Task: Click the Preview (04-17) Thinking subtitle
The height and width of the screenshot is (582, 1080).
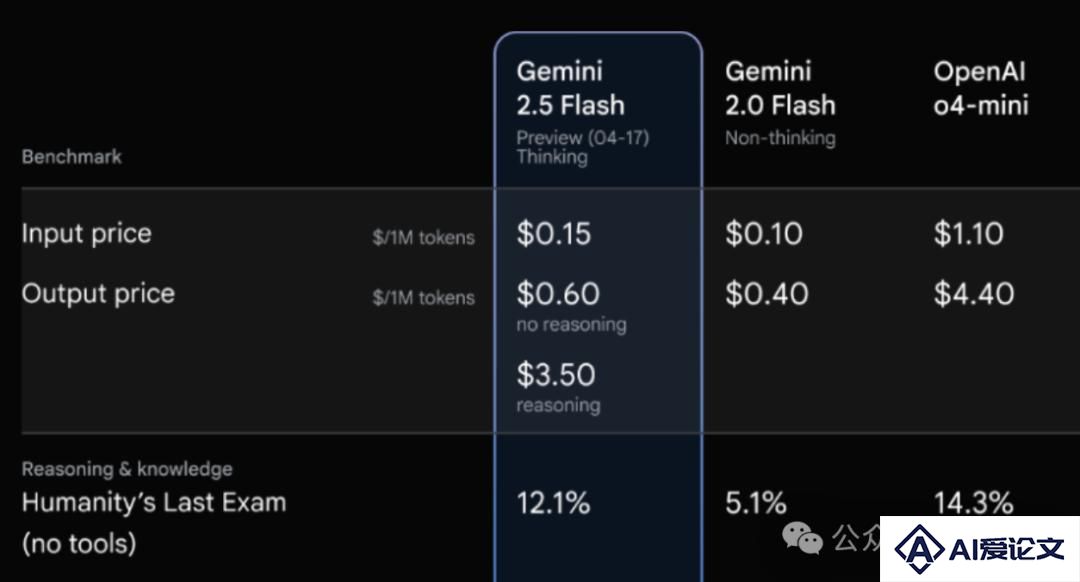Action: 583,147
